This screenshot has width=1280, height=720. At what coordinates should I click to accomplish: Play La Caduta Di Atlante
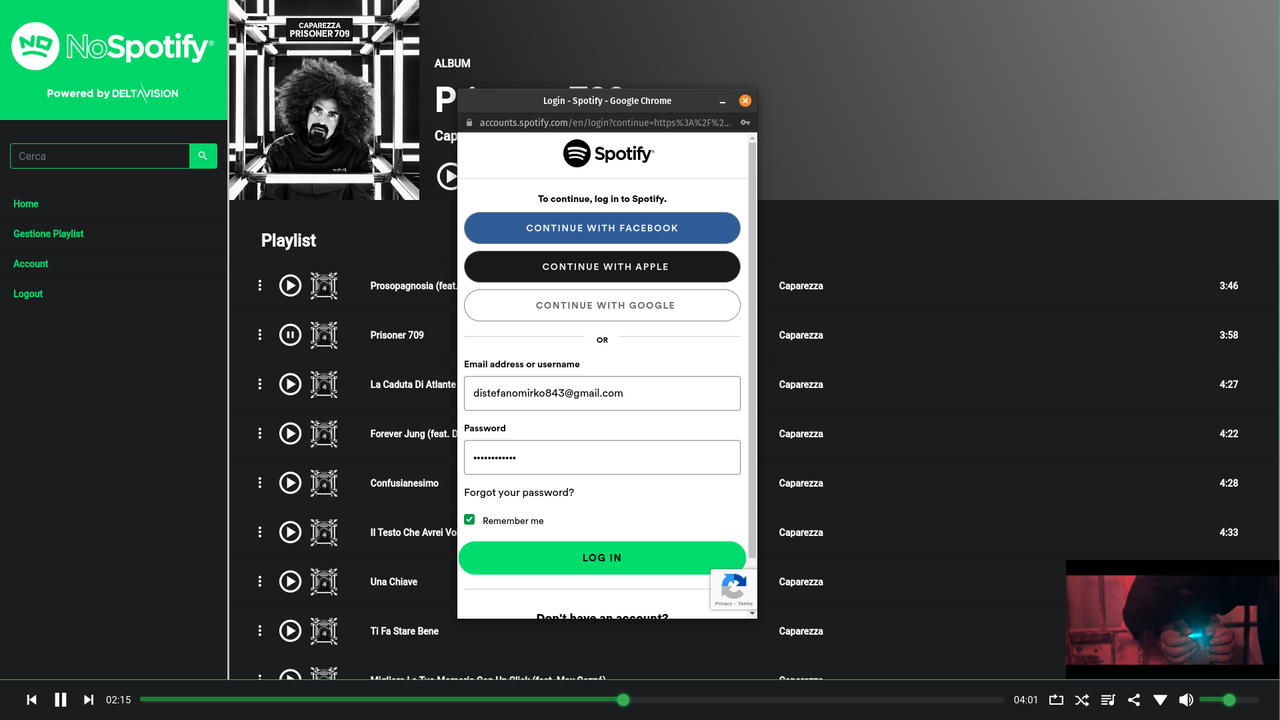tap(290, 384)
